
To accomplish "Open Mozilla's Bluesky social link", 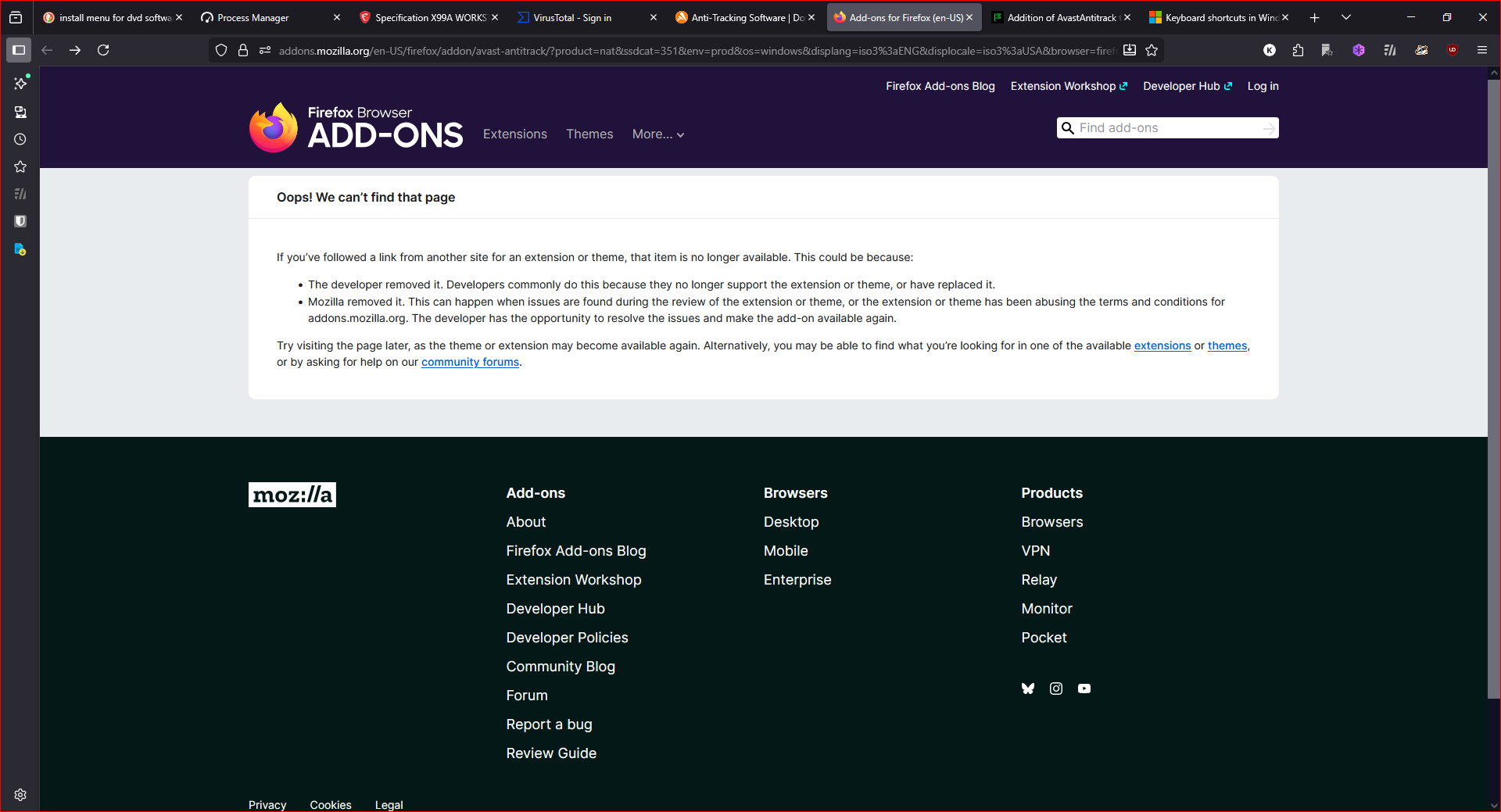I will click(1028, 689).
